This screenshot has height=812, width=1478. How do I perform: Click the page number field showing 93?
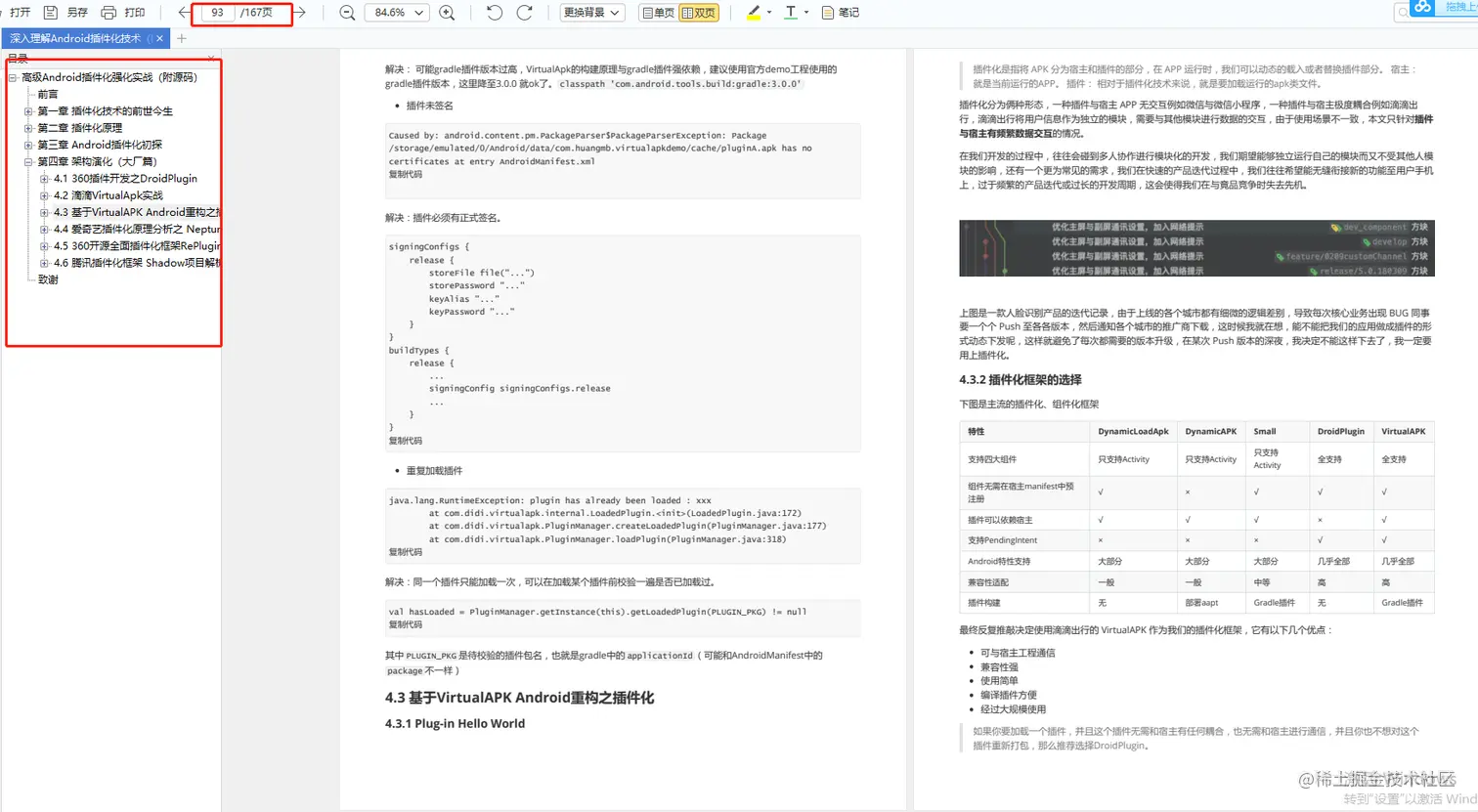(217, 13)
